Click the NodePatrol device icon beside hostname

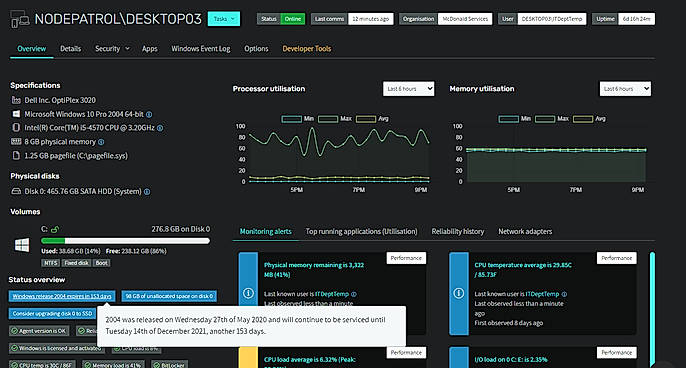(19, 19)
